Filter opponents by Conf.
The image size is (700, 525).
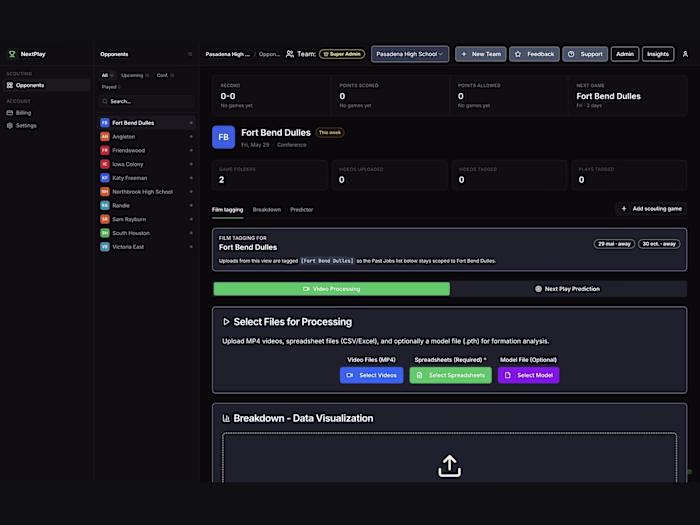[165, 75]
